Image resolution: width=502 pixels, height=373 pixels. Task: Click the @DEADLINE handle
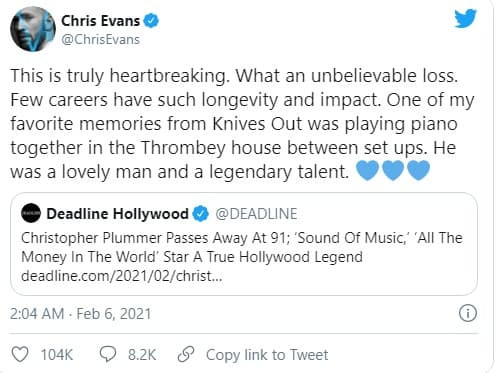coord(256,214)
